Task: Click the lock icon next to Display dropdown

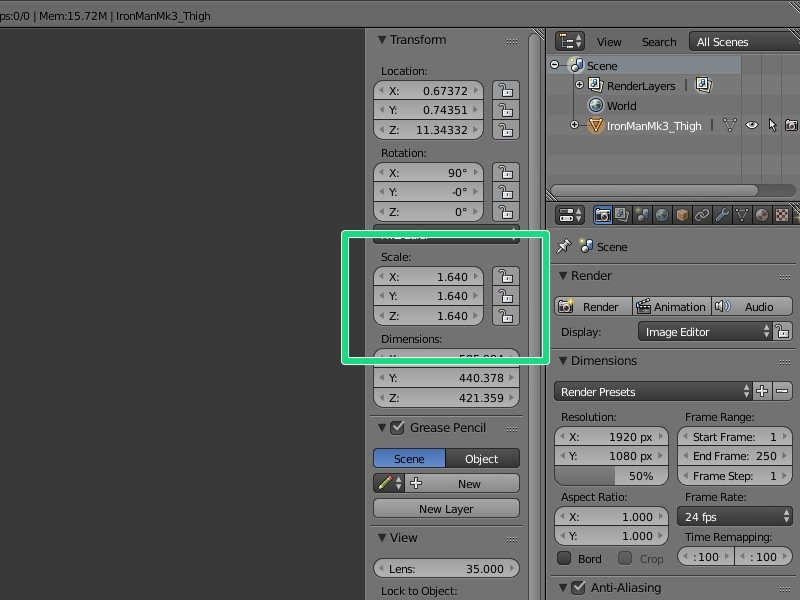Action: pyautogui.click(x=783, y=332)
